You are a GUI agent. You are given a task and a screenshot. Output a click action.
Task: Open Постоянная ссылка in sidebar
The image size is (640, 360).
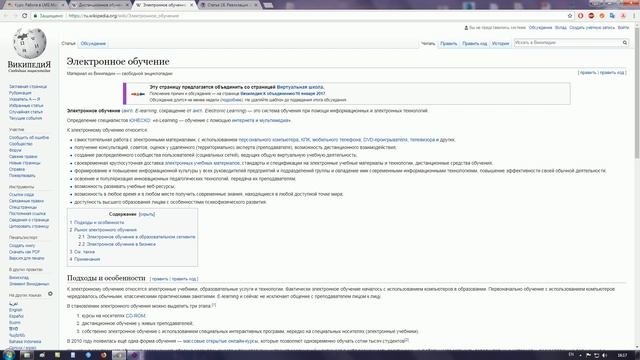[x=27, y=213]
